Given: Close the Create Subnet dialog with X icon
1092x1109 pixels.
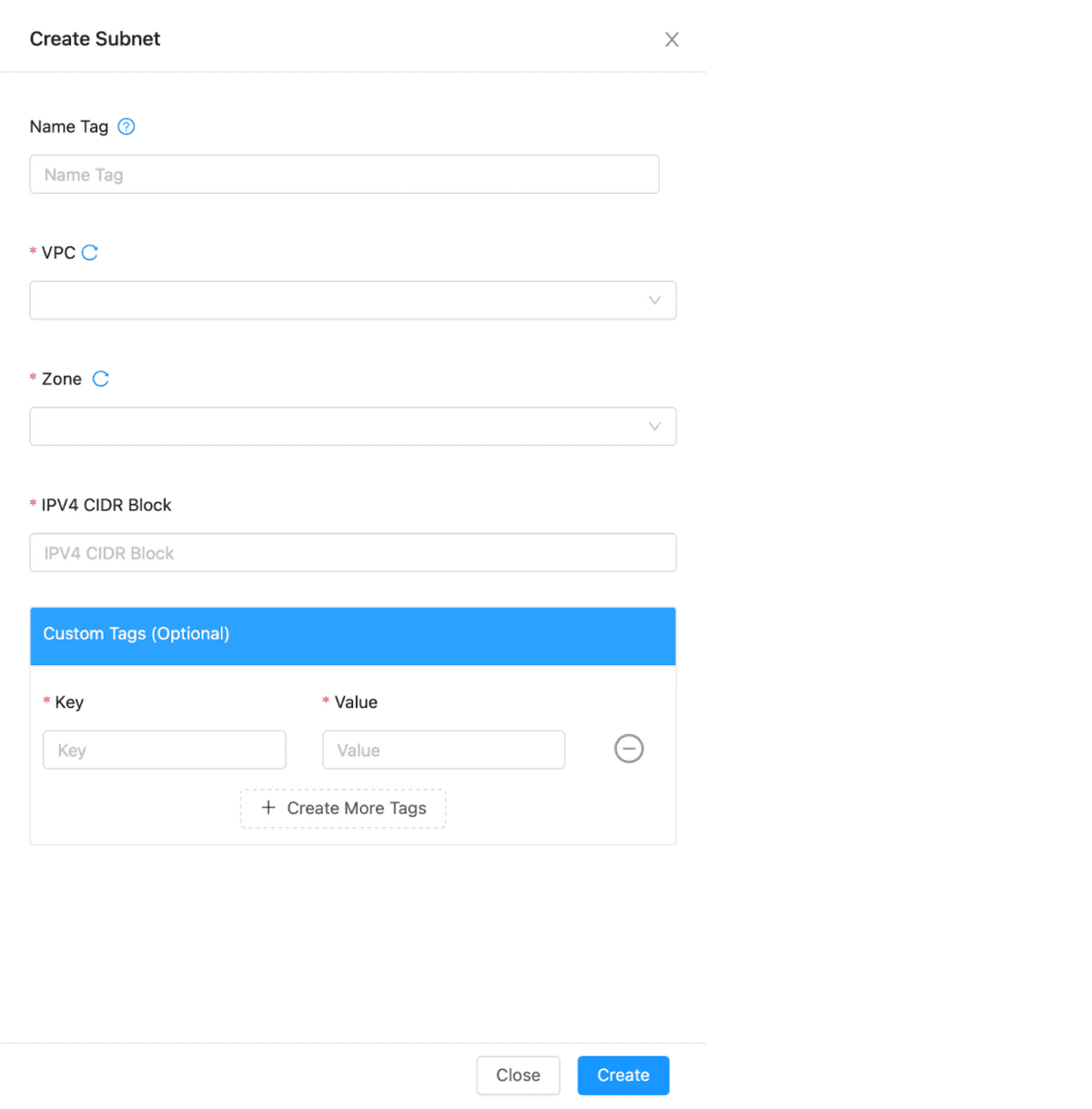Looking at the screenshot, I should click(672, 39).
